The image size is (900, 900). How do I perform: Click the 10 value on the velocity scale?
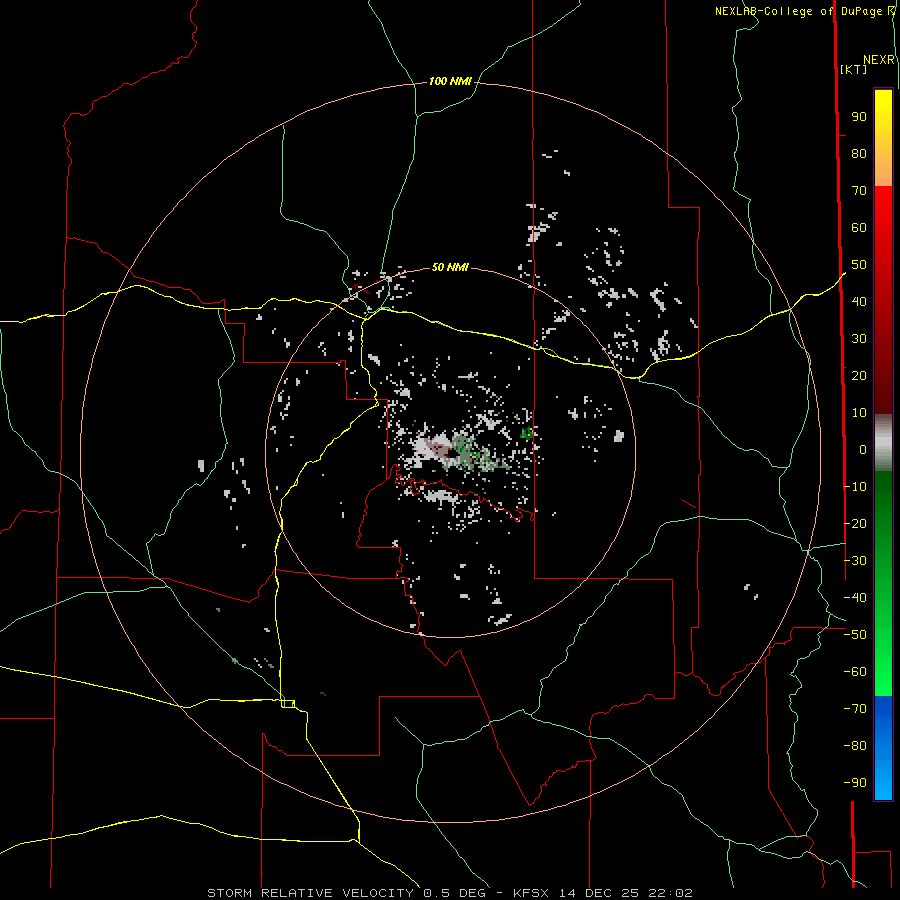(x=859, y=413)
